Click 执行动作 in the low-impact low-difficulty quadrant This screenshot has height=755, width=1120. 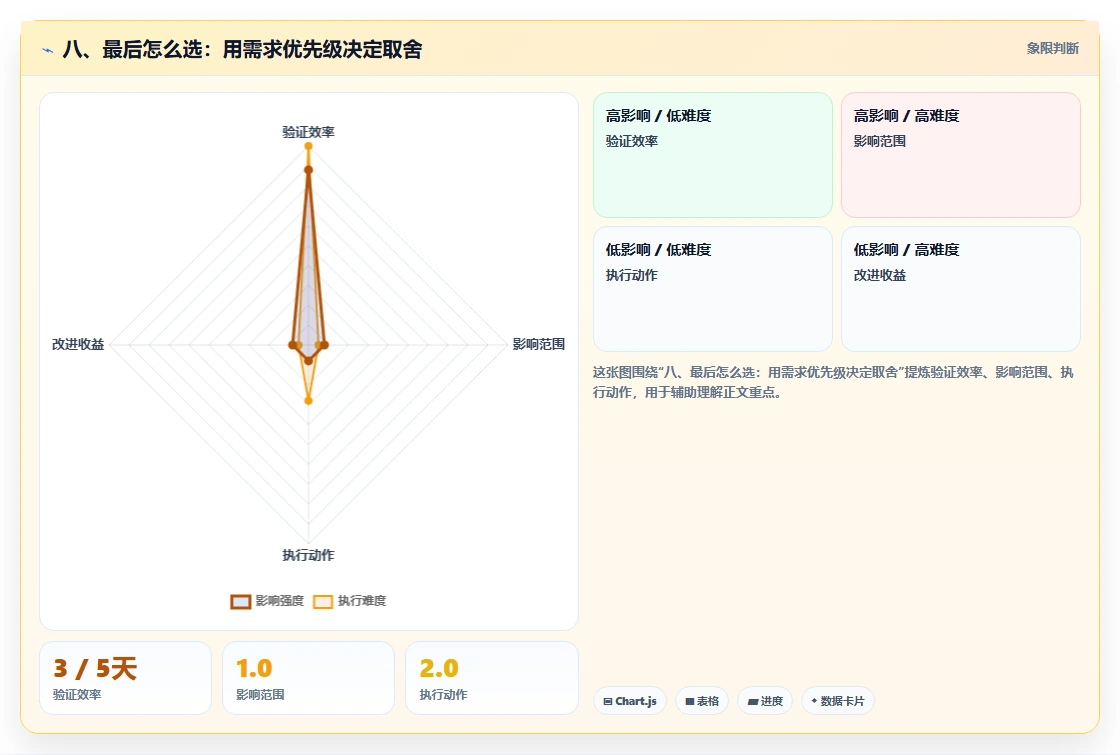click(x=631, y=275)
